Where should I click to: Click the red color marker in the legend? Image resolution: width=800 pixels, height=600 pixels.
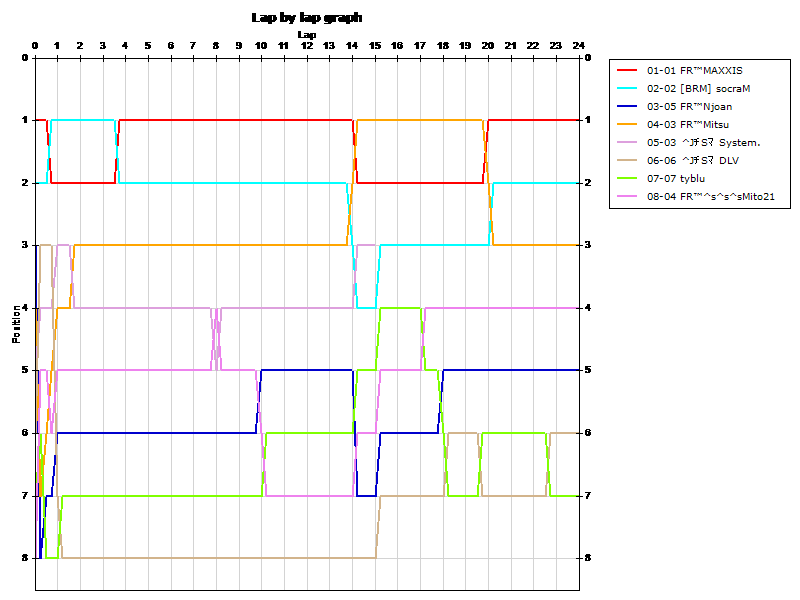tap(625, 70)
